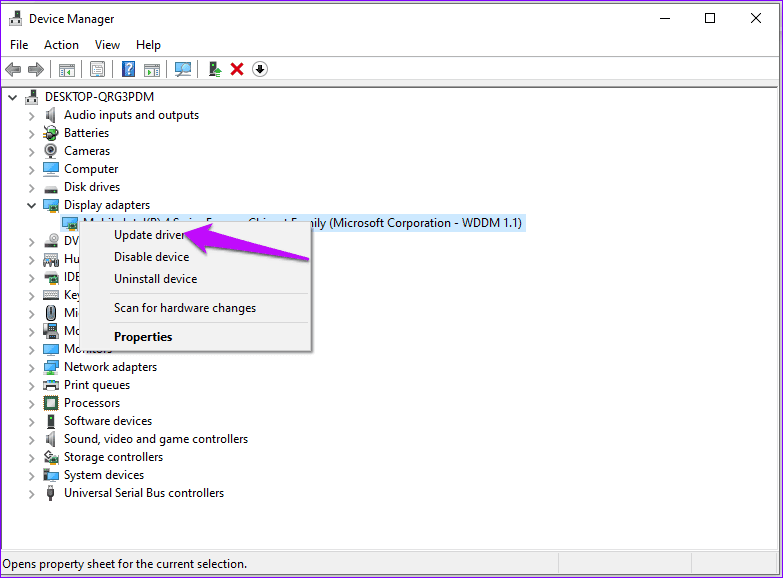Click the show/hide console tree icon
Viewport: 783px width, 578px height.
[x=66, y=69]
